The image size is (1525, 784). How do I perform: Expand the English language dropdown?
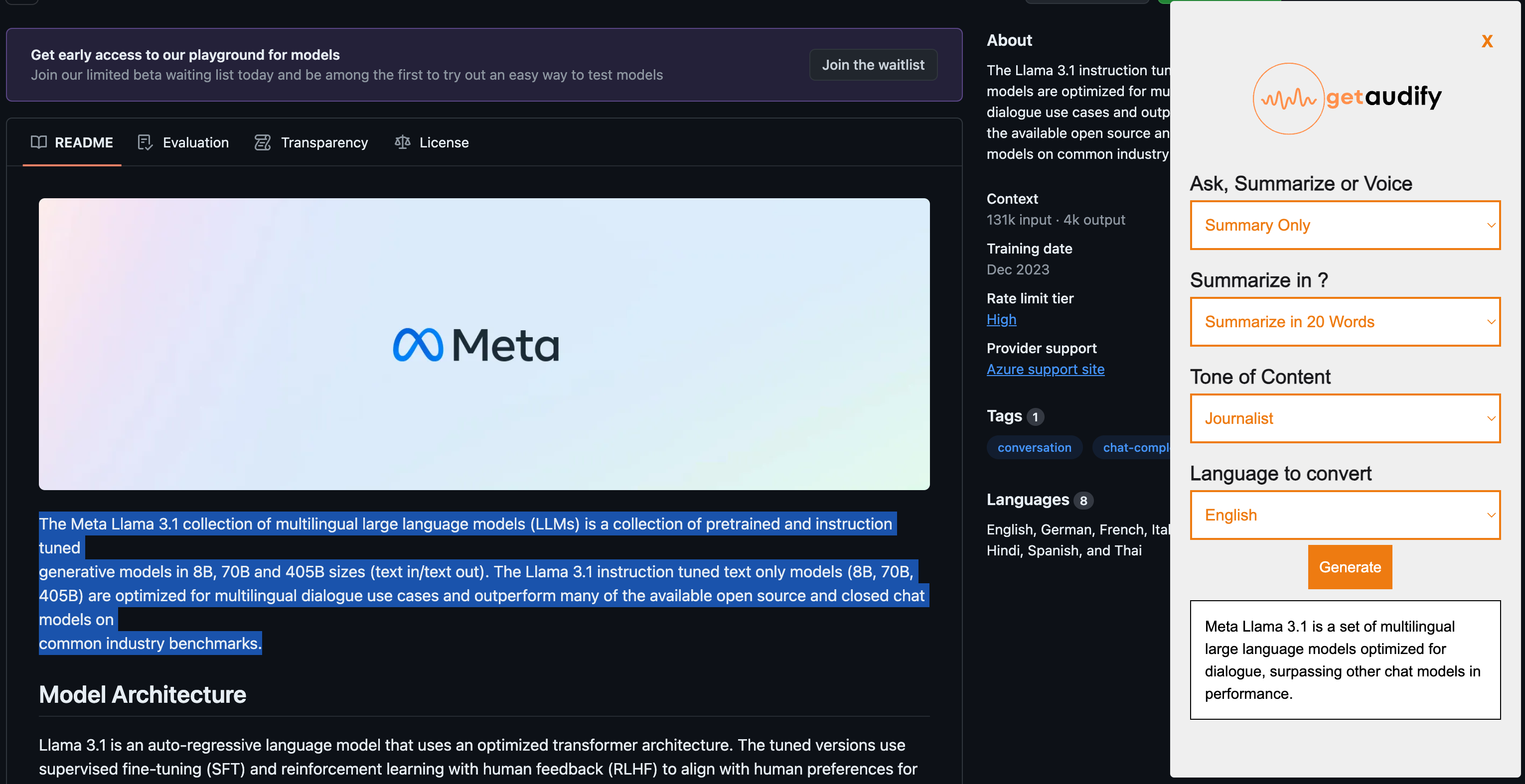(x=1345, y=515)
